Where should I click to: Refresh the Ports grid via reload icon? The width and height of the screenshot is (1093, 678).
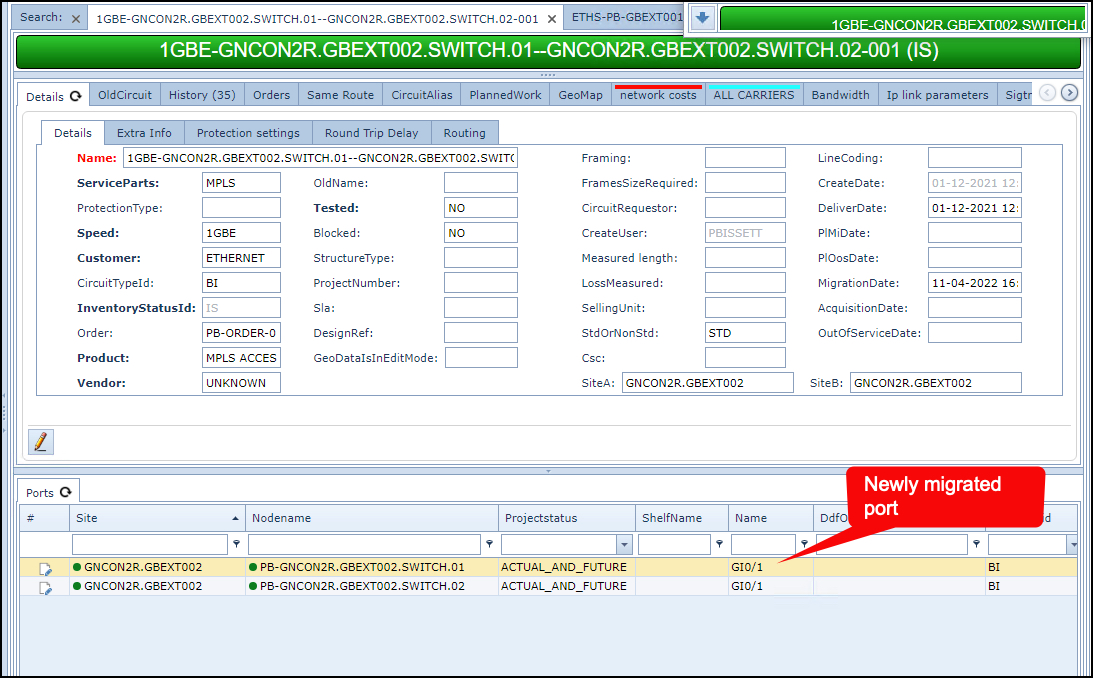pos(66,492)
